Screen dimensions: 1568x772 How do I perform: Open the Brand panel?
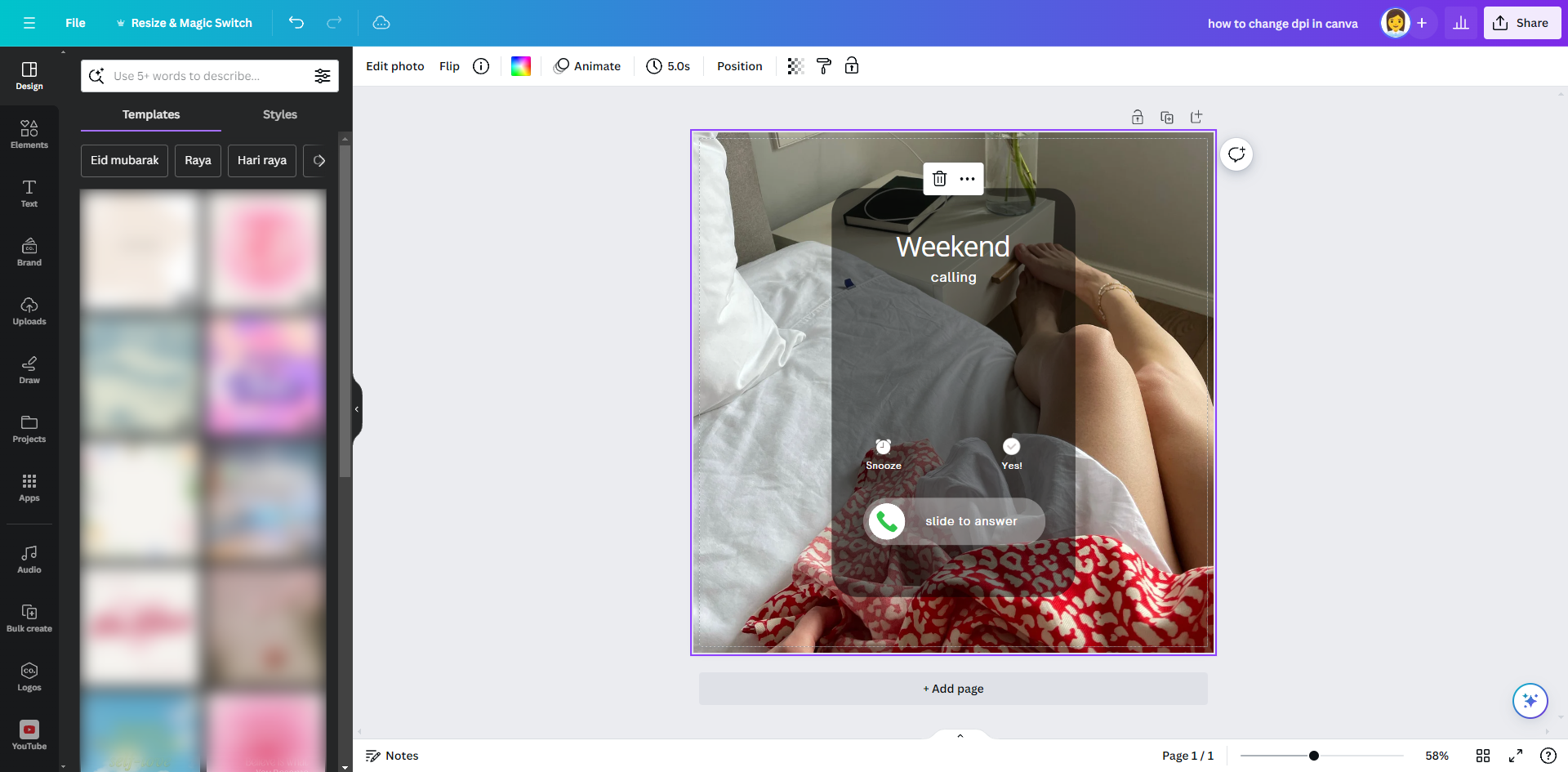point(29,252)
